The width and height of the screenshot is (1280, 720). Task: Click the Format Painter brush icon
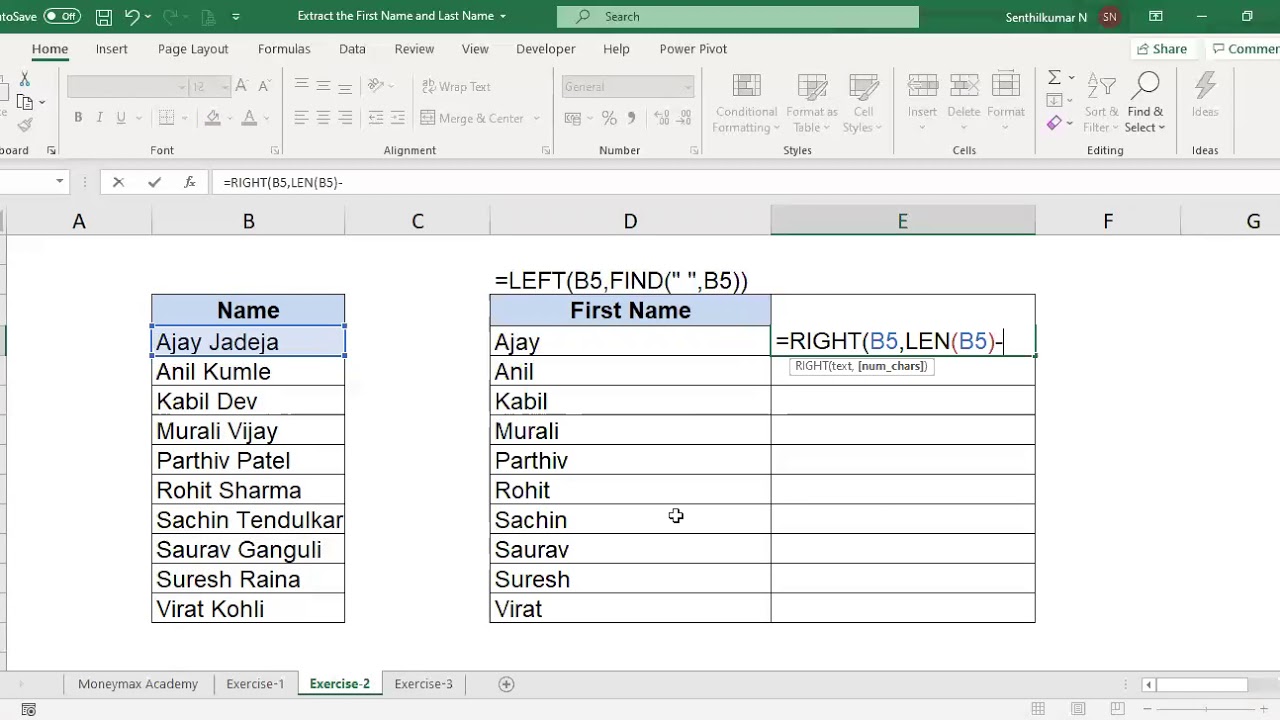click(25, 124)
